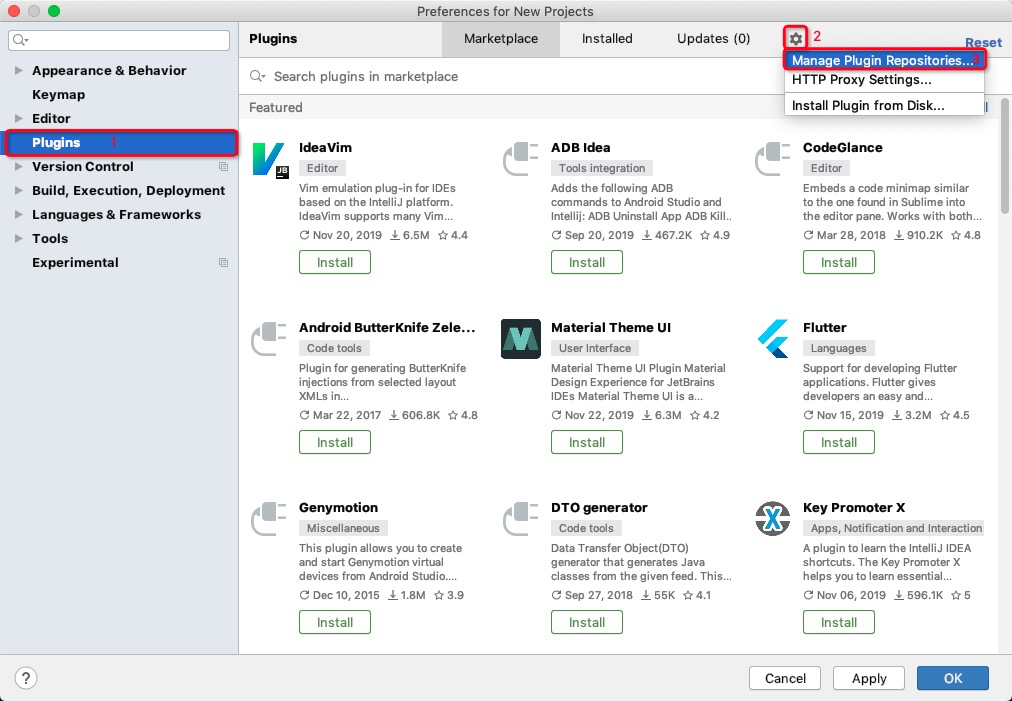Click the project-level icon beside Version Control
This screenshot has width=1012, height=701.
coord(223,167)
